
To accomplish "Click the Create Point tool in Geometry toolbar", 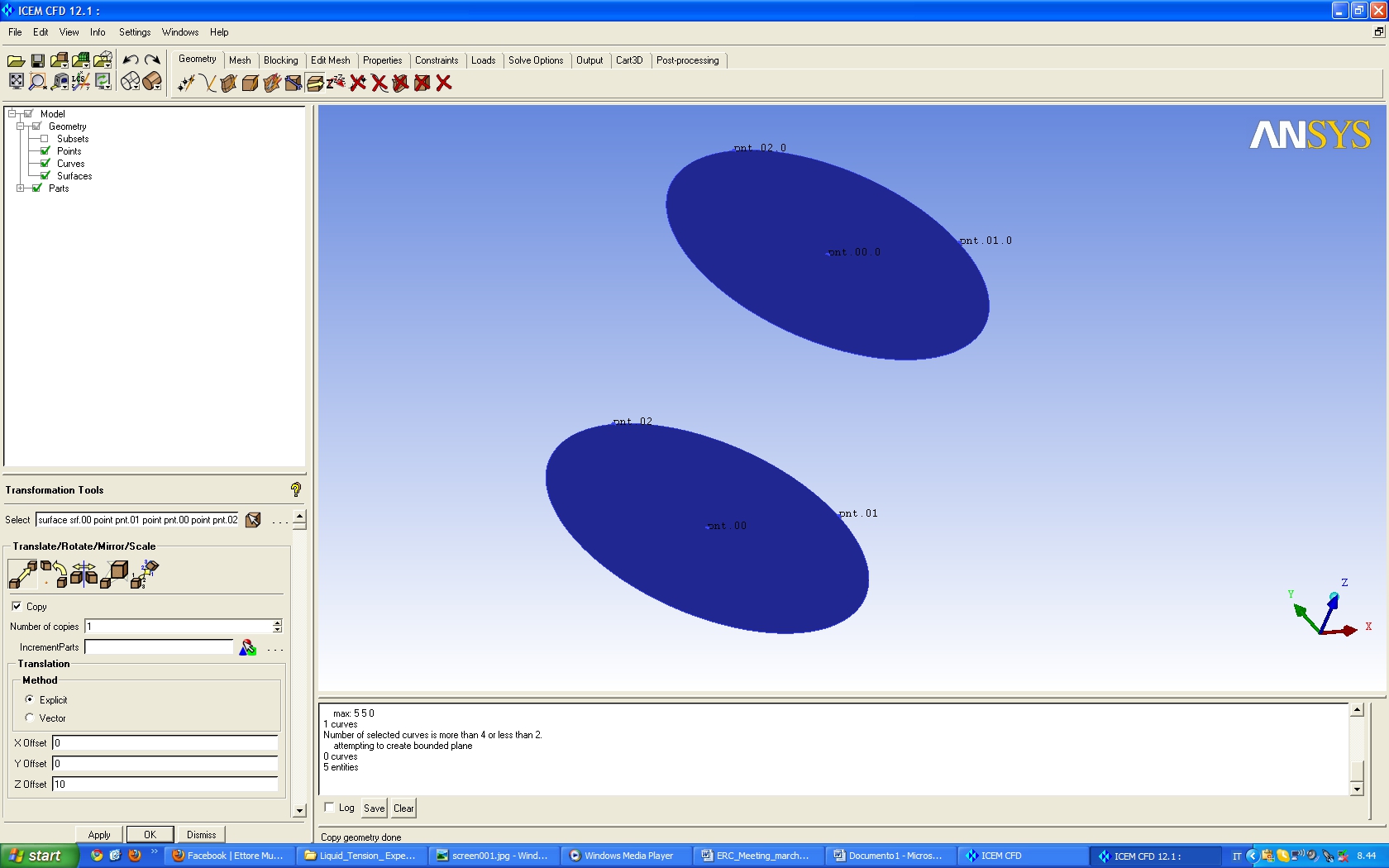I will click(186, 83).
